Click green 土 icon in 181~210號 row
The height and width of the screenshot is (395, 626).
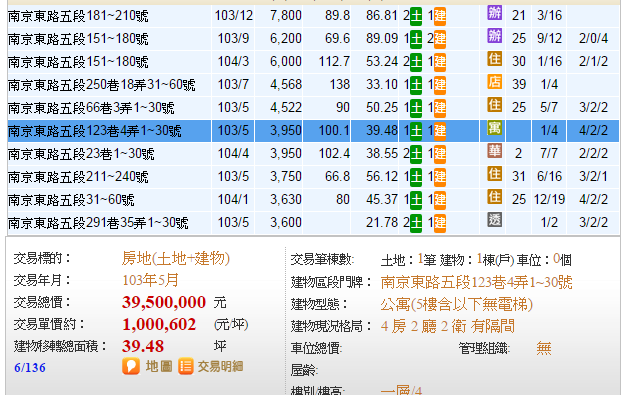coord(416,16)
